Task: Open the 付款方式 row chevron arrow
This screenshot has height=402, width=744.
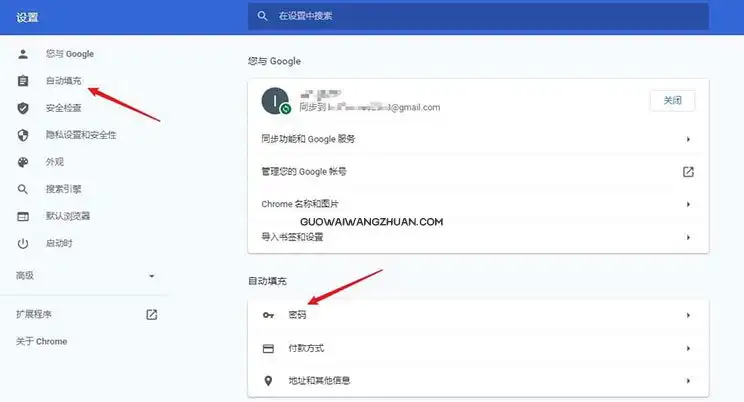Action: coord(688,348)
